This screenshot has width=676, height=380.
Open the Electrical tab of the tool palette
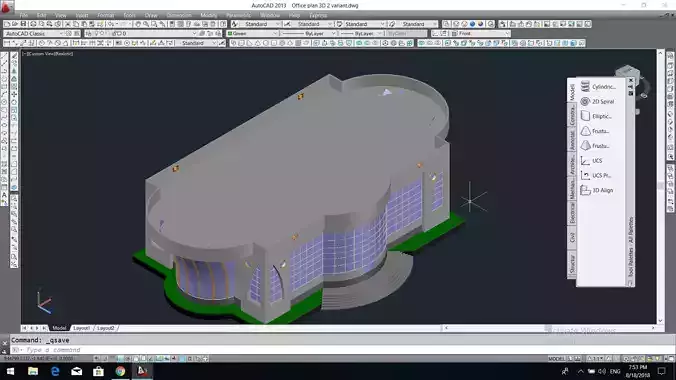click(572, 213)
